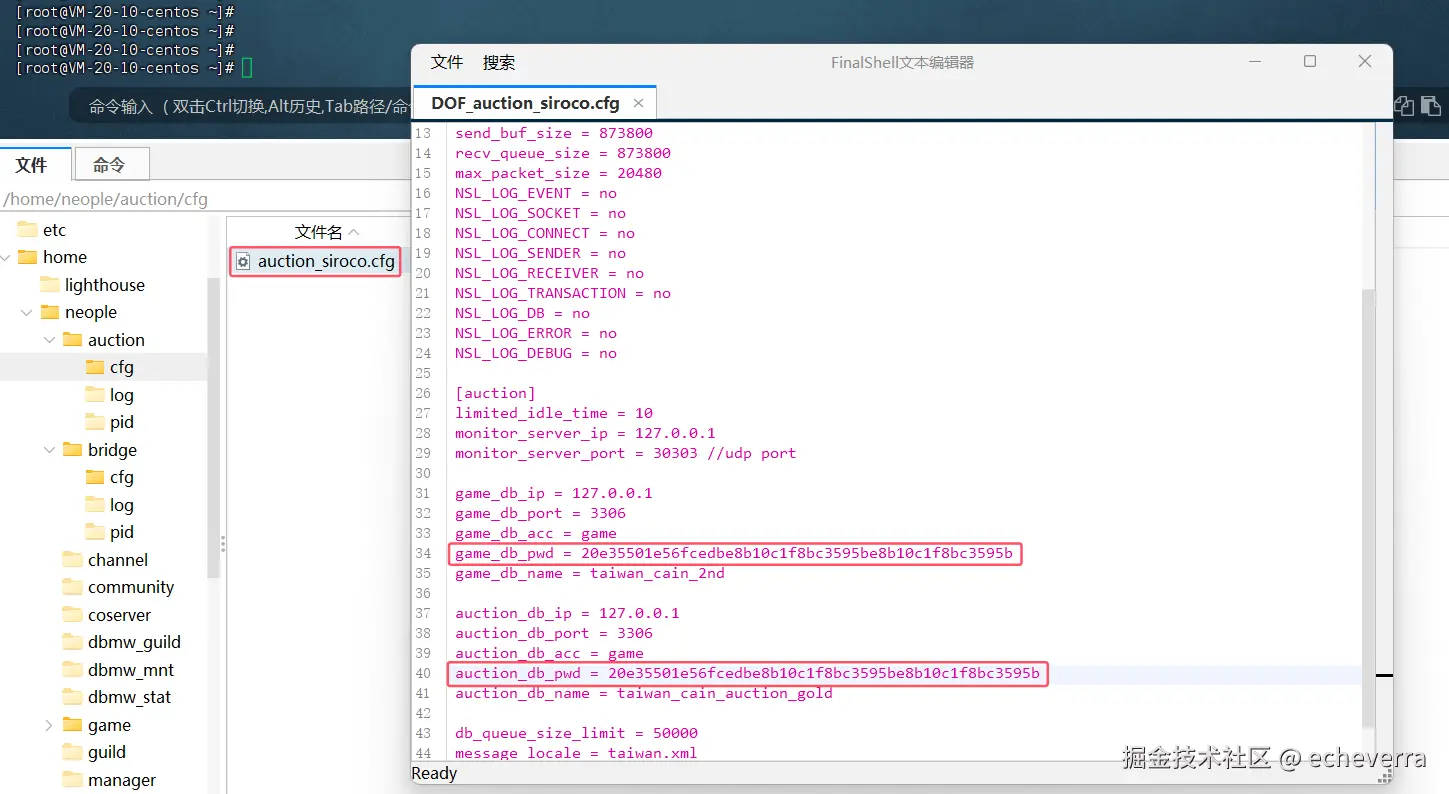Click line 34 game_db_pwd text
Image resolution: width=1449 pixels, height=794 pixels.
click(x=734, y=553)
